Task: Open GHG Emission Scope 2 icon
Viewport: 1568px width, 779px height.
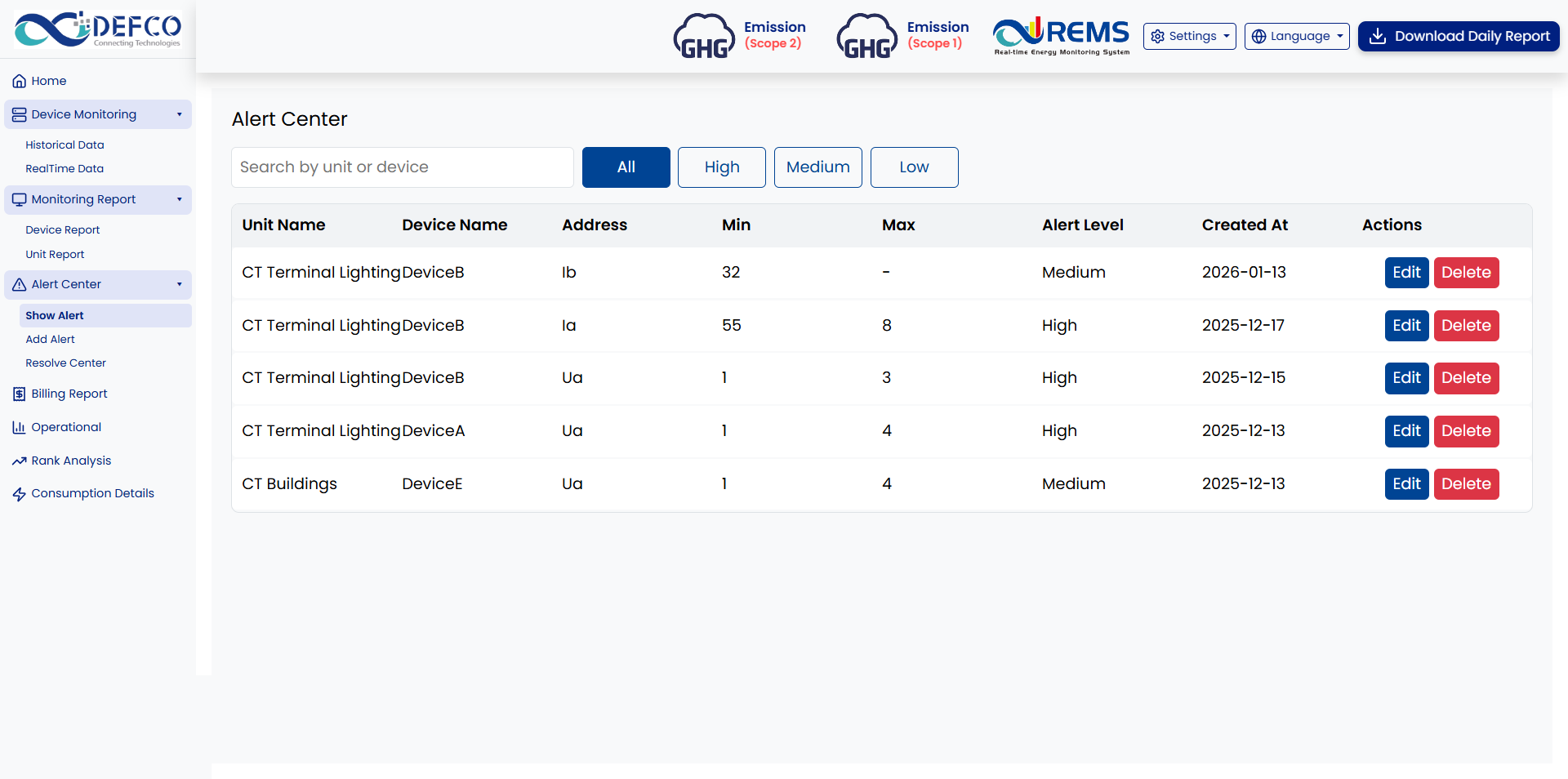Action: pyautogui.click(x=704, y=36)
